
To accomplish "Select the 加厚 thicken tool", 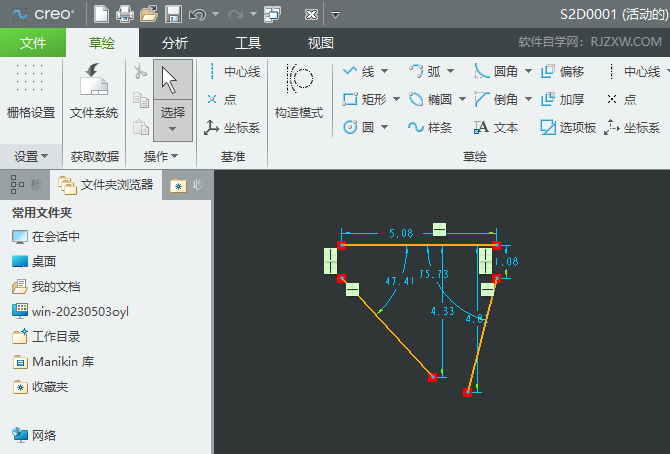I will point(563,100).
